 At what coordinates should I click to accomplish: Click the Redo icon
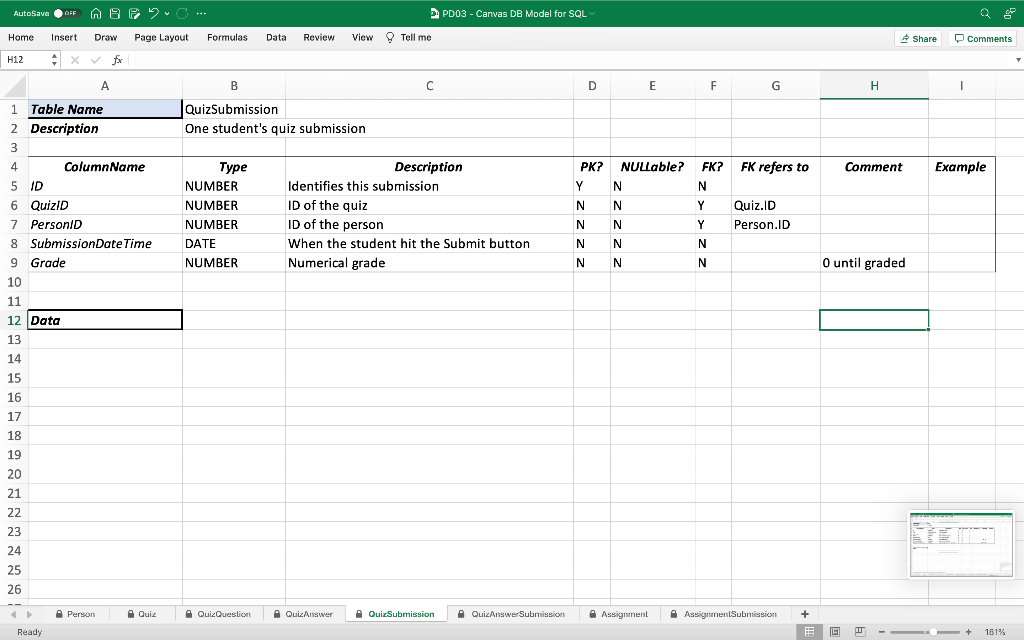pyautogui.click(x=181, y=14)
